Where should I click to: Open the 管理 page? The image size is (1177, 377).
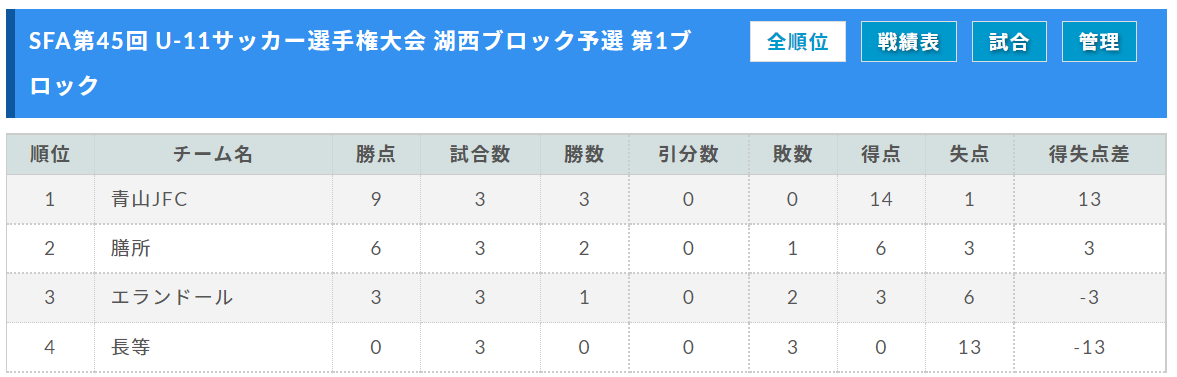(1099, 42)
